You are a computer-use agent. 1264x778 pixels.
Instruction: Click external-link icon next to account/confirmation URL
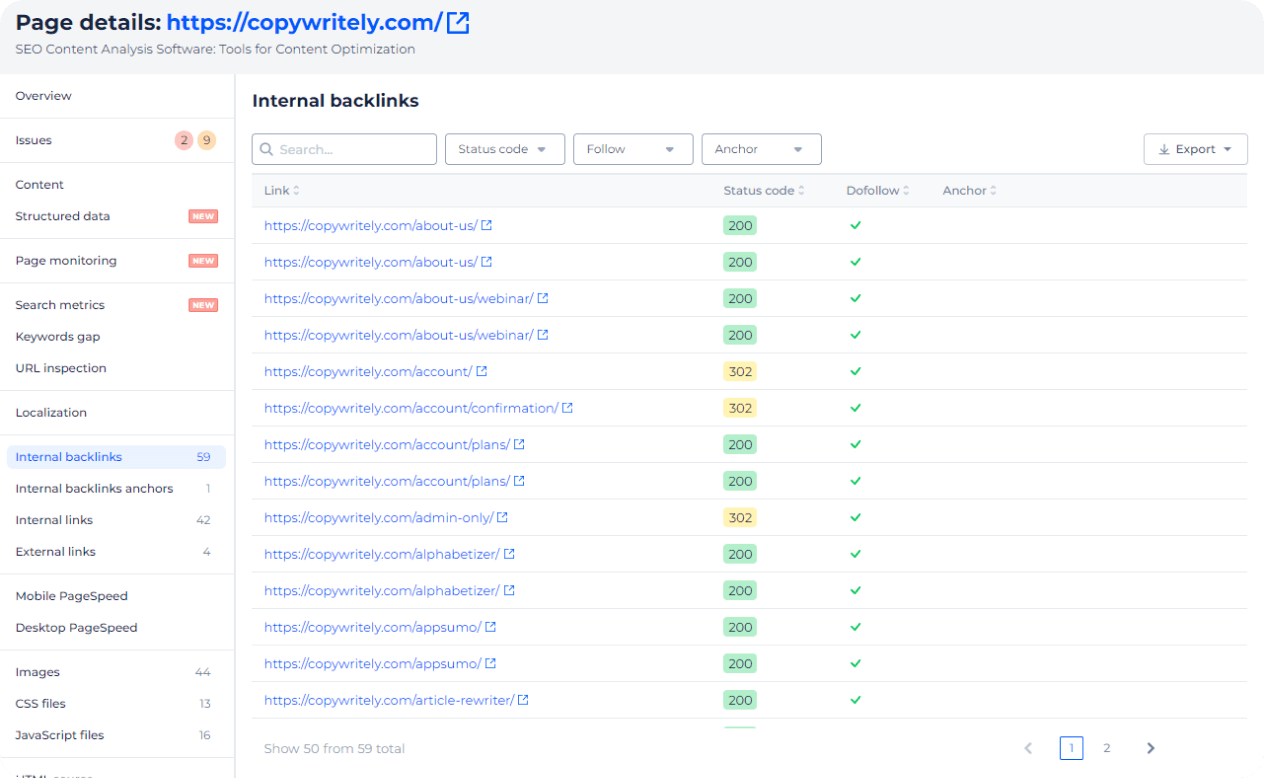(567, 408)
